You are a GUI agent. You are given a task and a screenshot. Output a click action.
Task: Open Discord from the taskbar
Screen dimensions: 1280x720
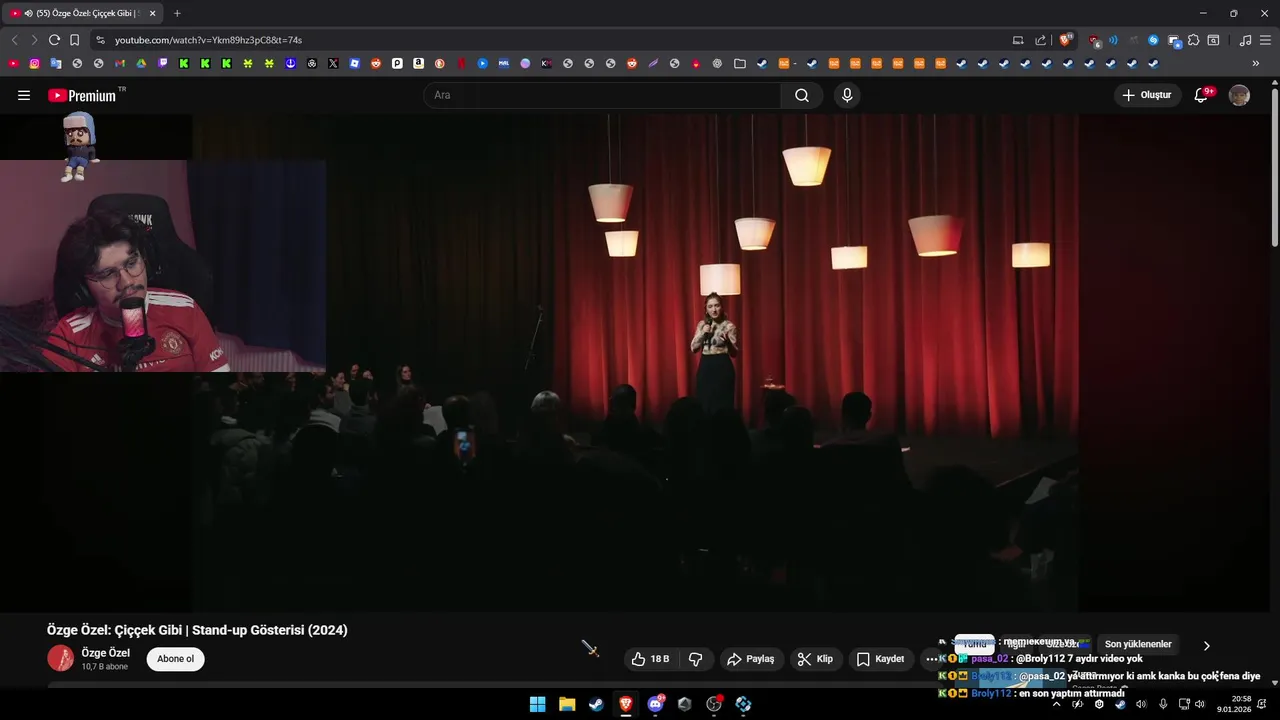click(655, 704)
